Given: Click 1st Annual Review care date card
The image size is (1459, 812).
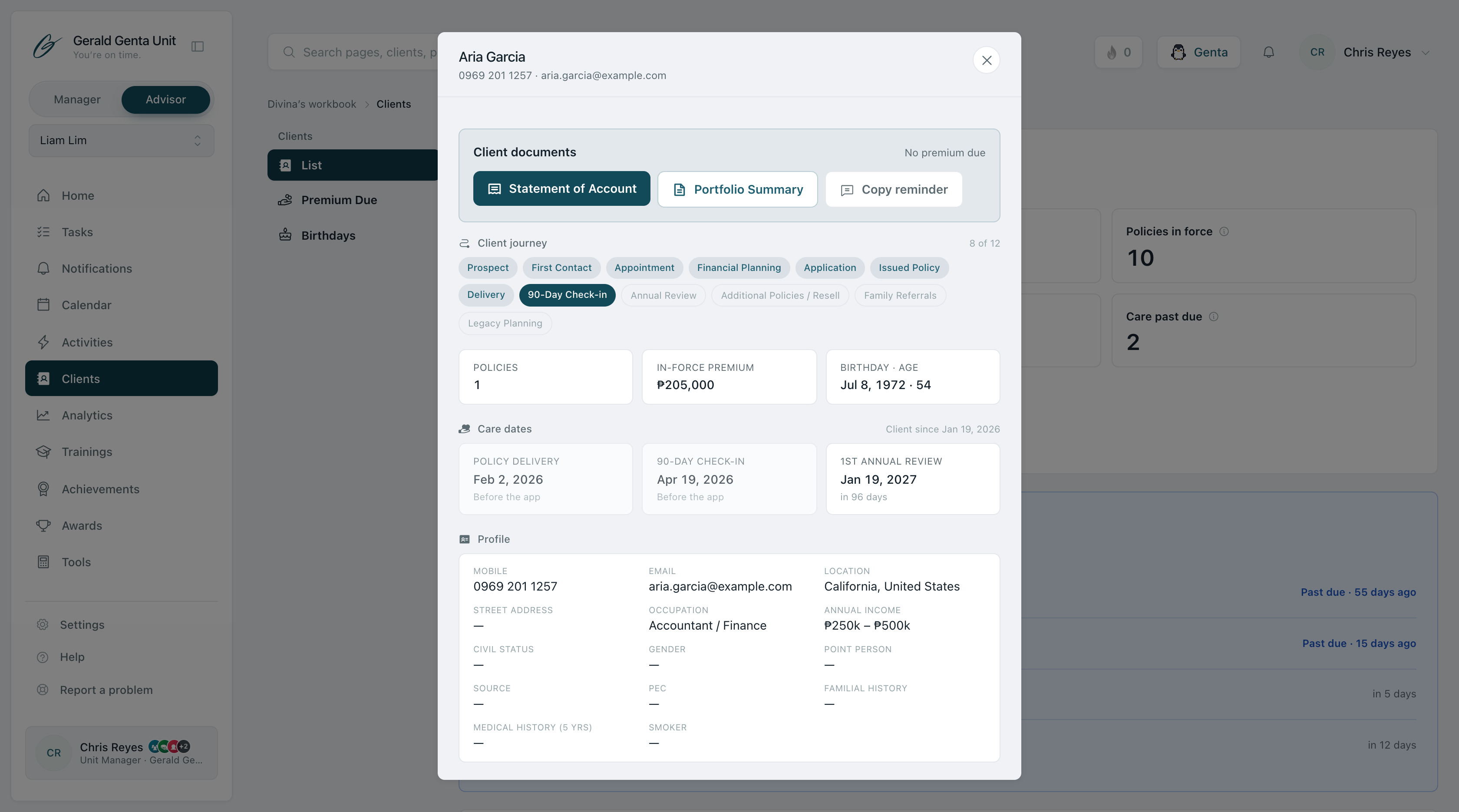Looking at the screenshot, I should 913,479.
